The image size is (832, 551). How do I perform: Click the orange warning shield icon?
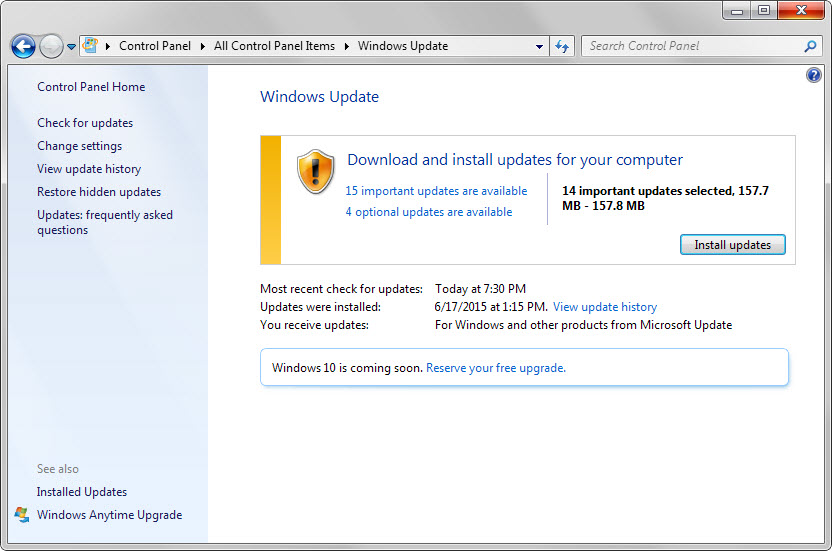[316, 171]
